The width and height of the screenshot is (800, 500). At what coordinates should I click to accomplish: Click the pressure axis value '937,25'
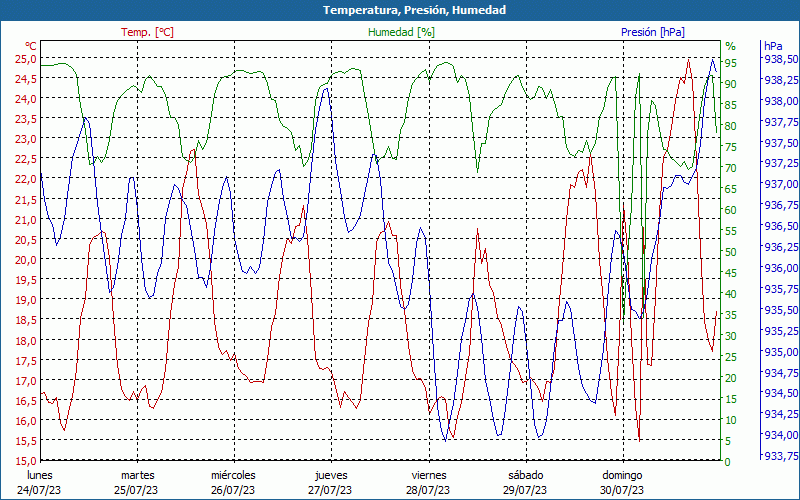pos(781,163)
